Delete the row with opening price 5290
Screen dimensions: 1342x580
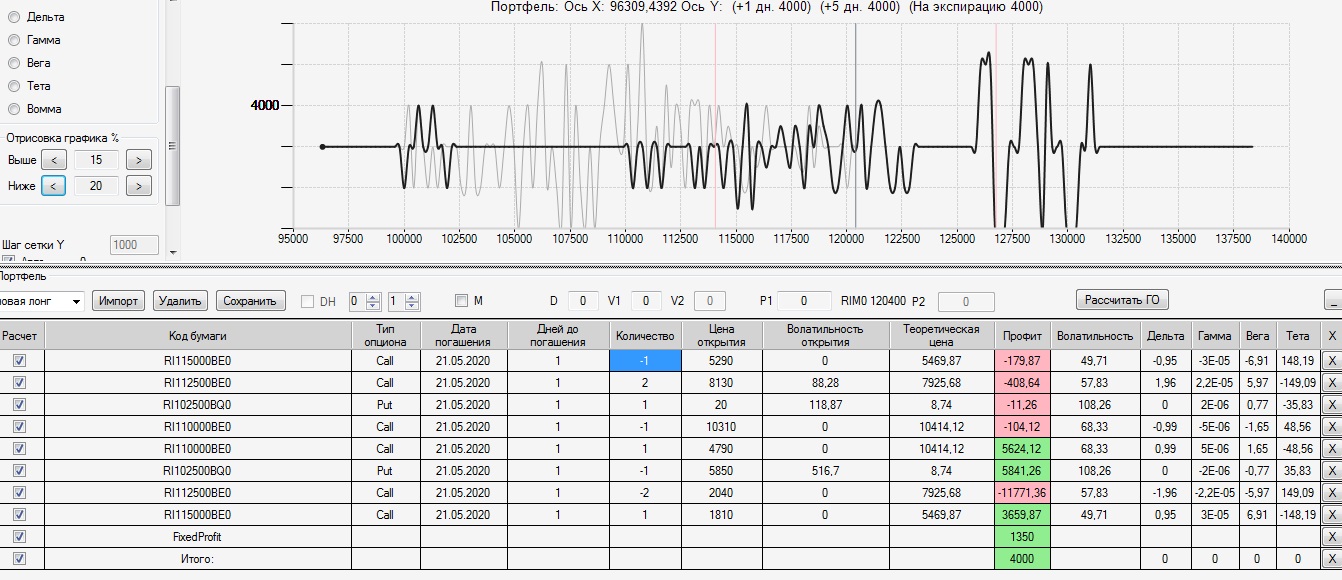pyautogui.click(x=1330, y=362)
